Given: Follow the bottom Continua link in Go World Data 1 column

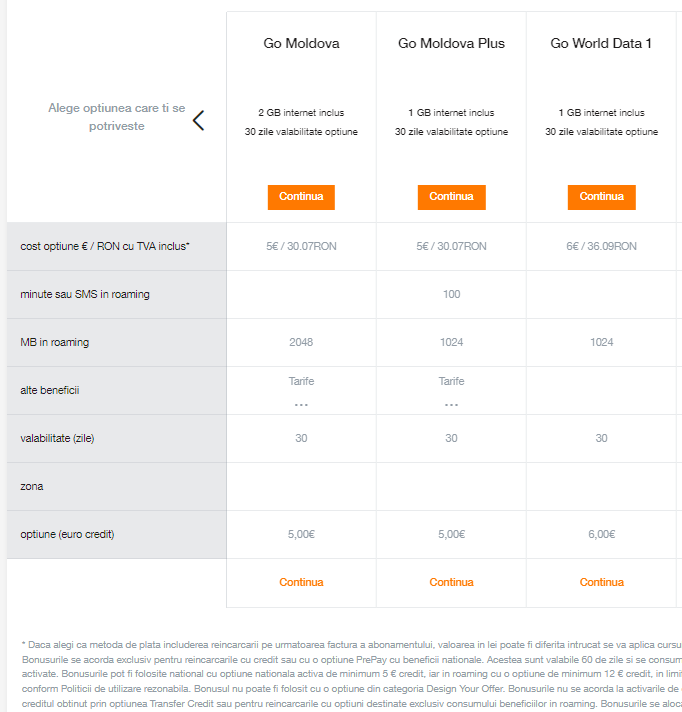Looking at the screenshot, I should coord(601,582).
